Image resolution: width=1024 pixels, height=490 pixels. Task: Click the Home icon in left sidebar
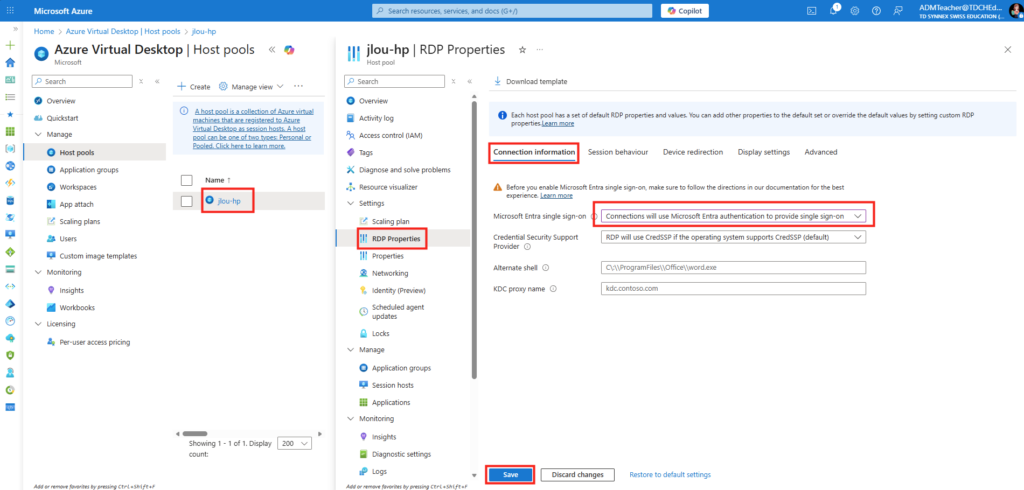pyautogui.click(x=10, y=62)
